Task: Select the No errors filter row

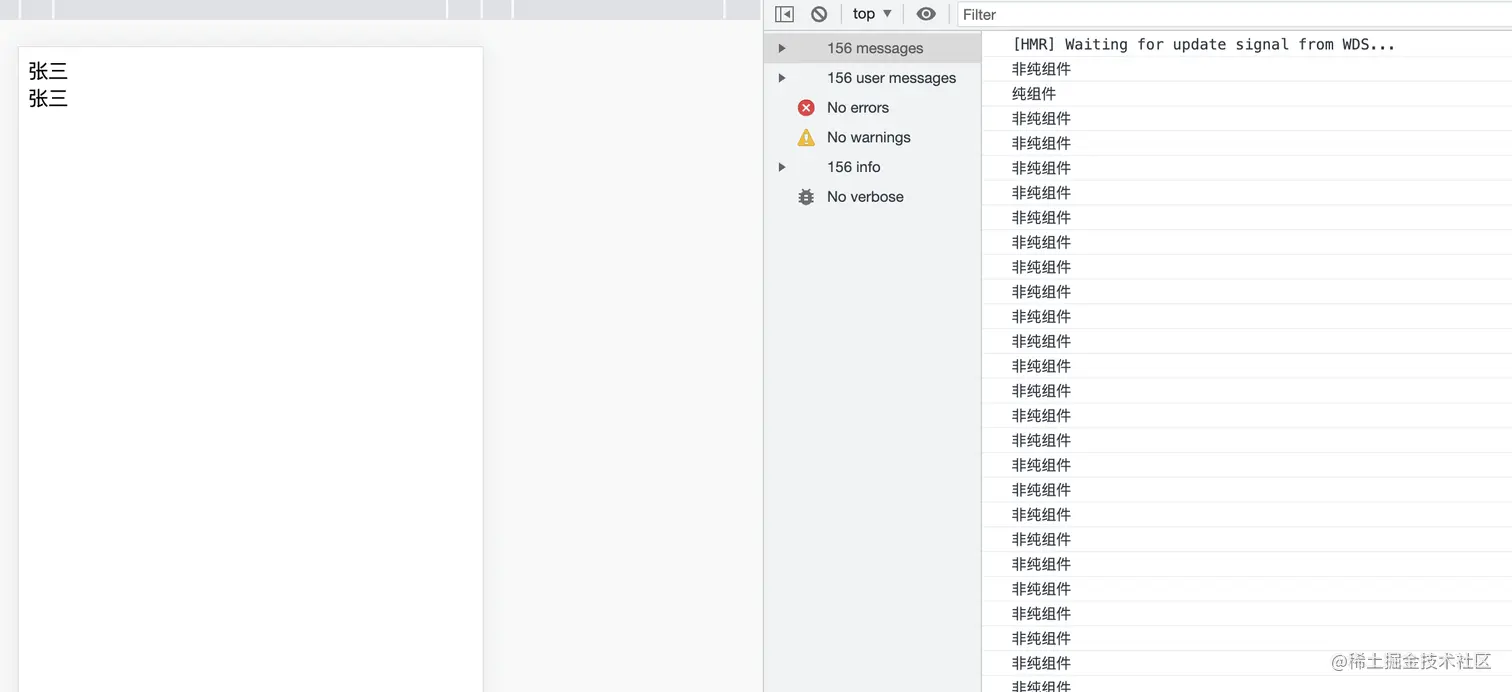Action: [x=873, y=108]
